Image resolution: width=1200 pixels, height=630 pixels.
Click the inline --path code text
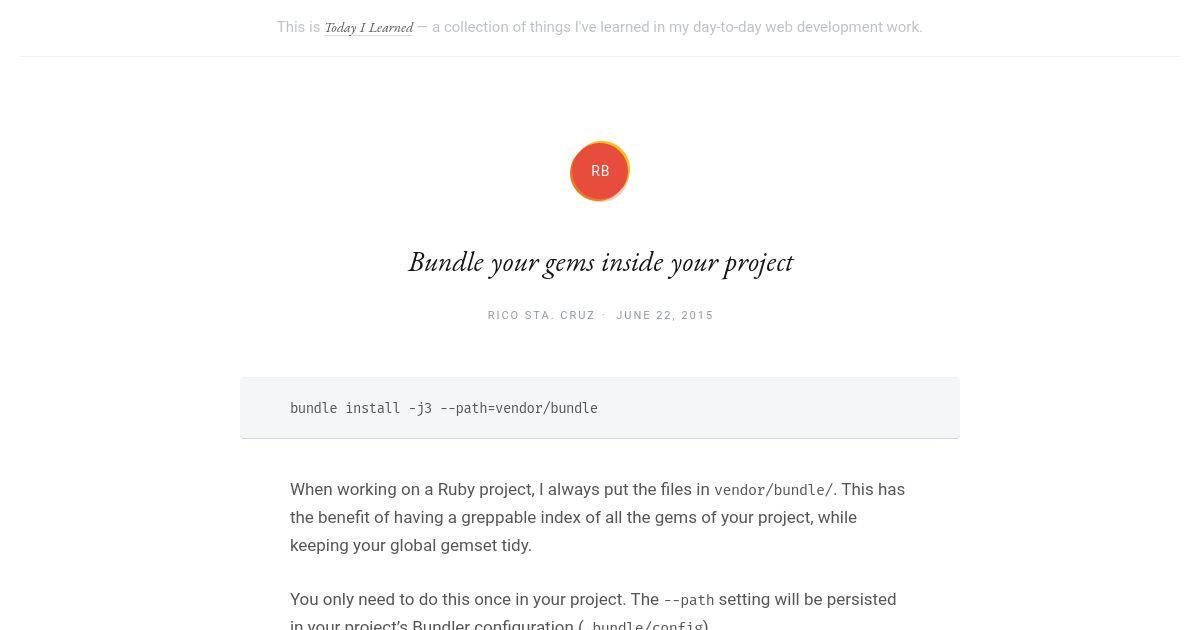[x=689, y=600]
